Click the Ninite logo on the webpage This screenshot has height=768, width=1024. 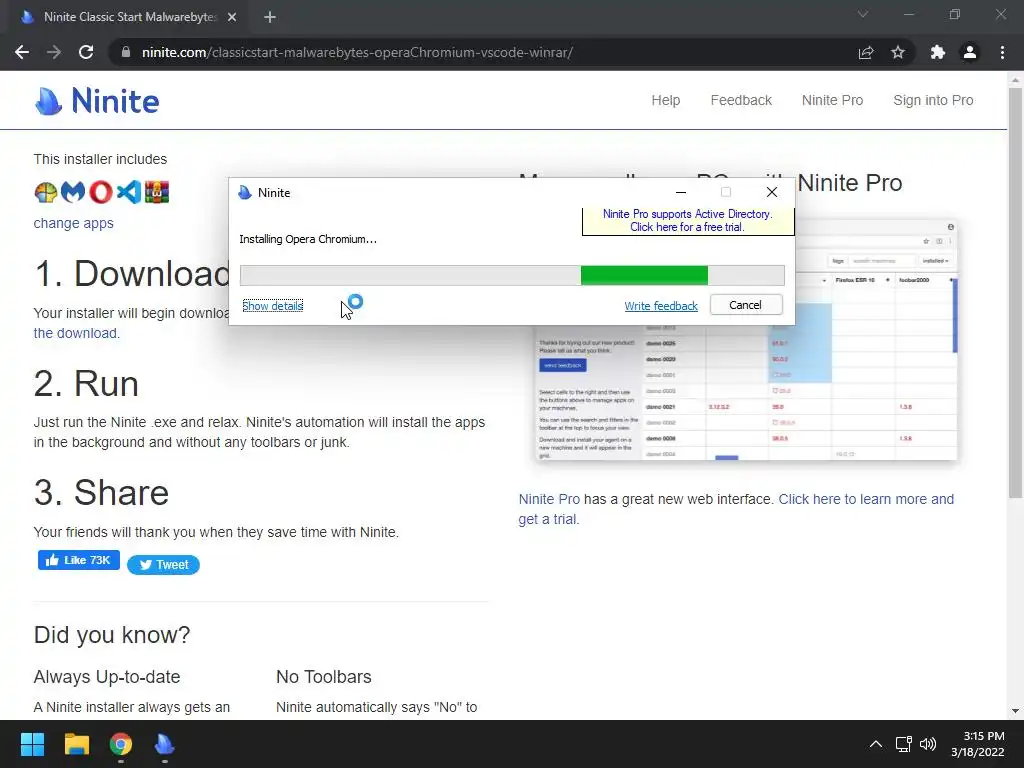(97, 101)
